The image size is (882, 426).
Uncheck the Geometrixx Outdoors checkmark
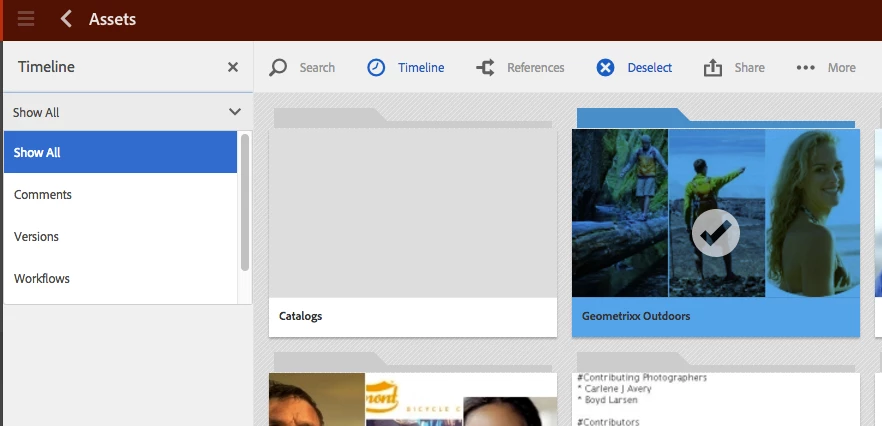pos(716,233)
